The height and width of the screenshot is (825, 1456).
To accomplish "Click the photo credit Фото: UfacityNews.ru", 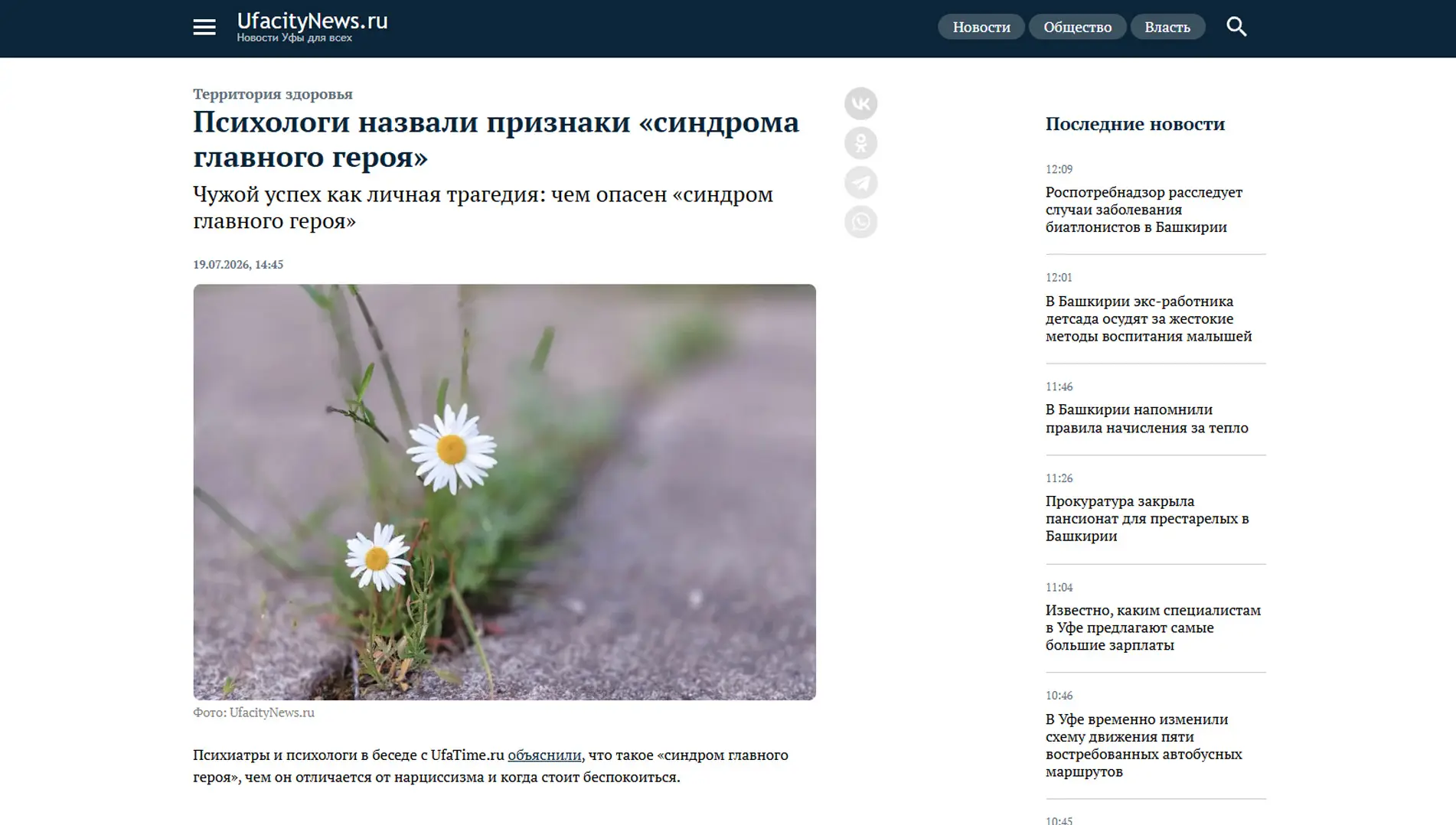I will point(253,712).
